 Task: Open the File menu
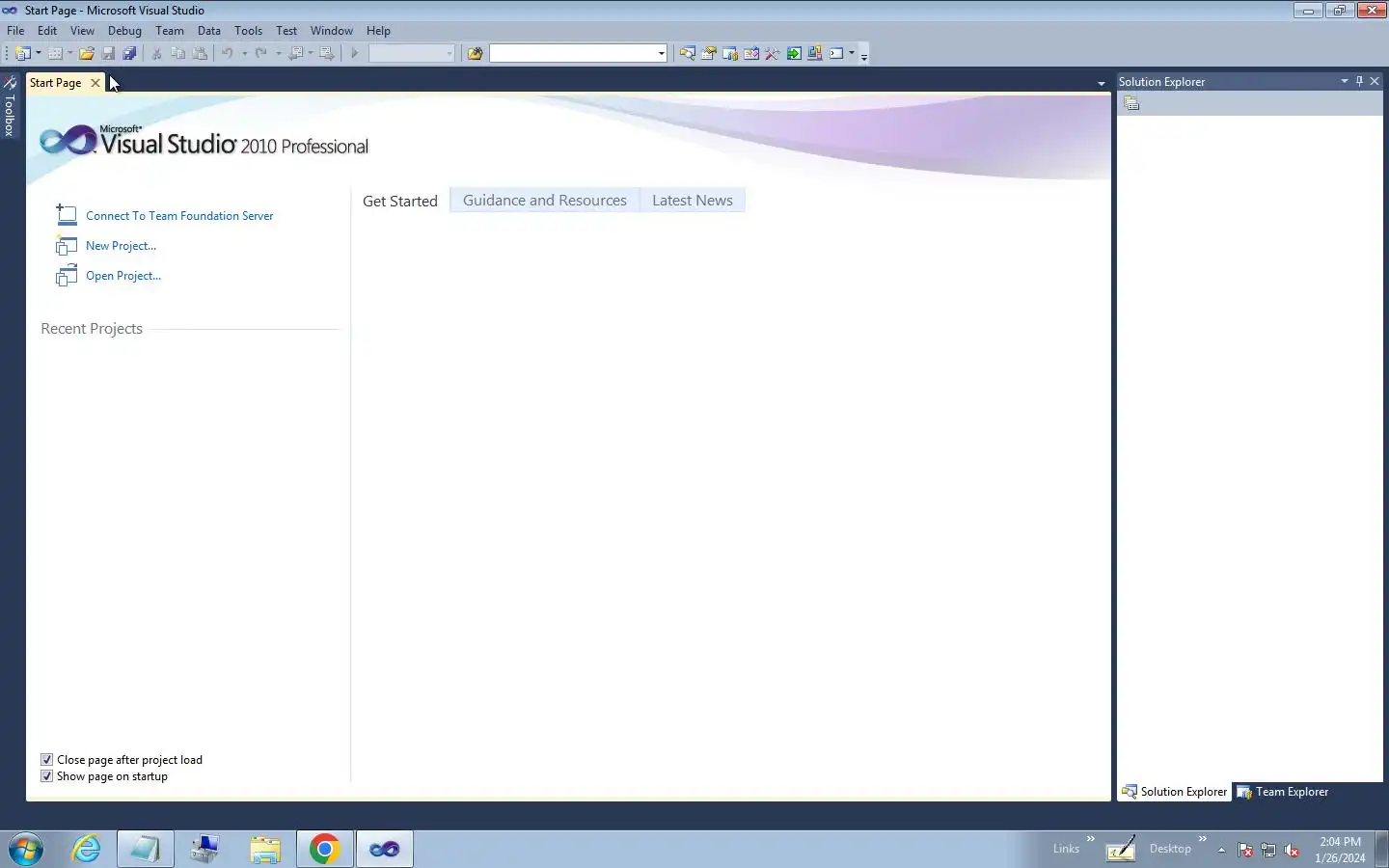[15, 31]
